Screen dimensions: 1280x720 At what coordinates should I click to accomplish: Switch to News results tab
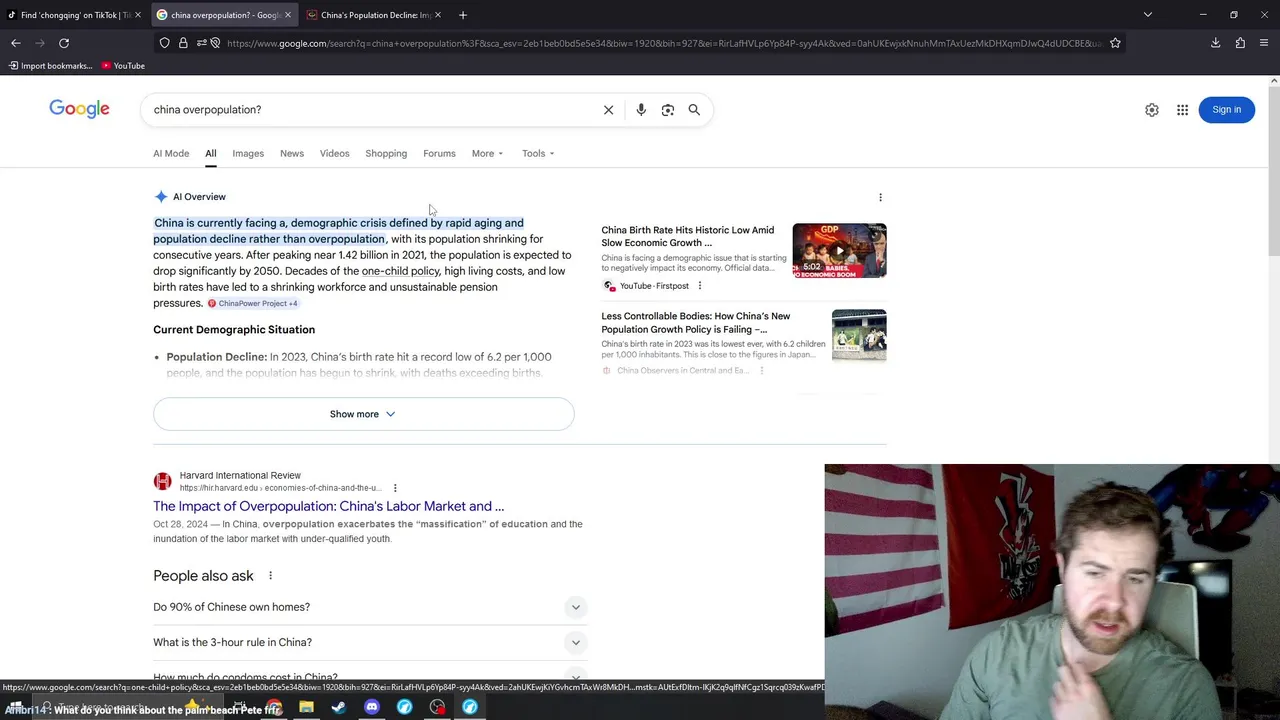click(x=292, y=153)
